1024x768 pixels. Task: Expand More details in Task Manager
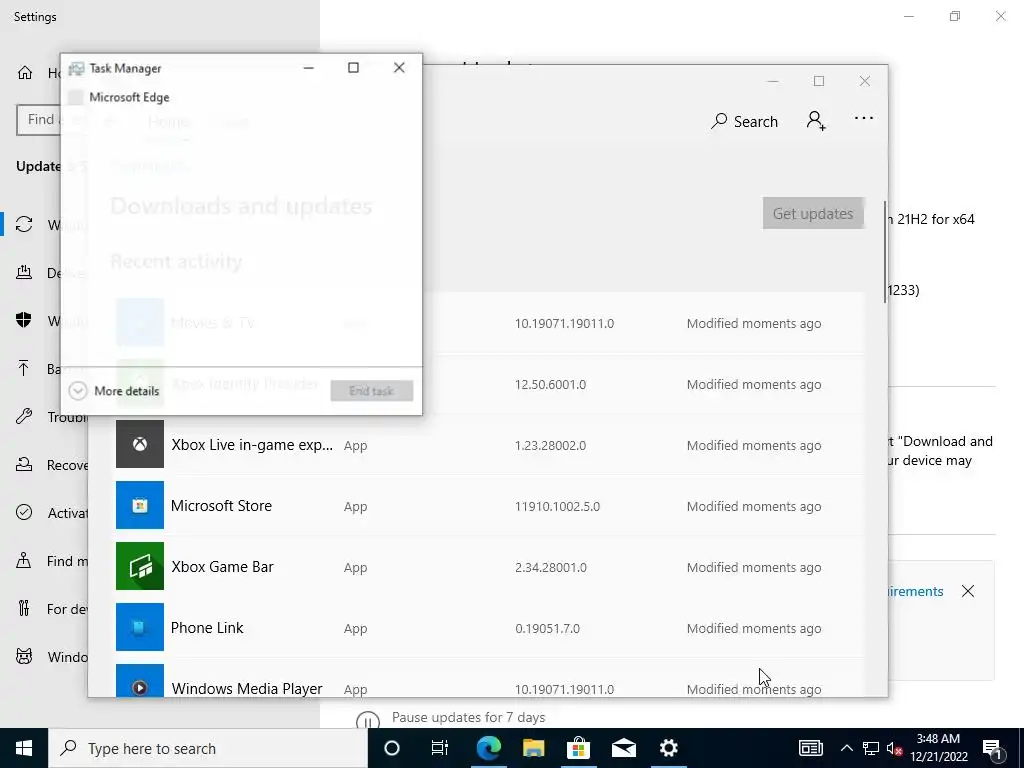[114, 391]
